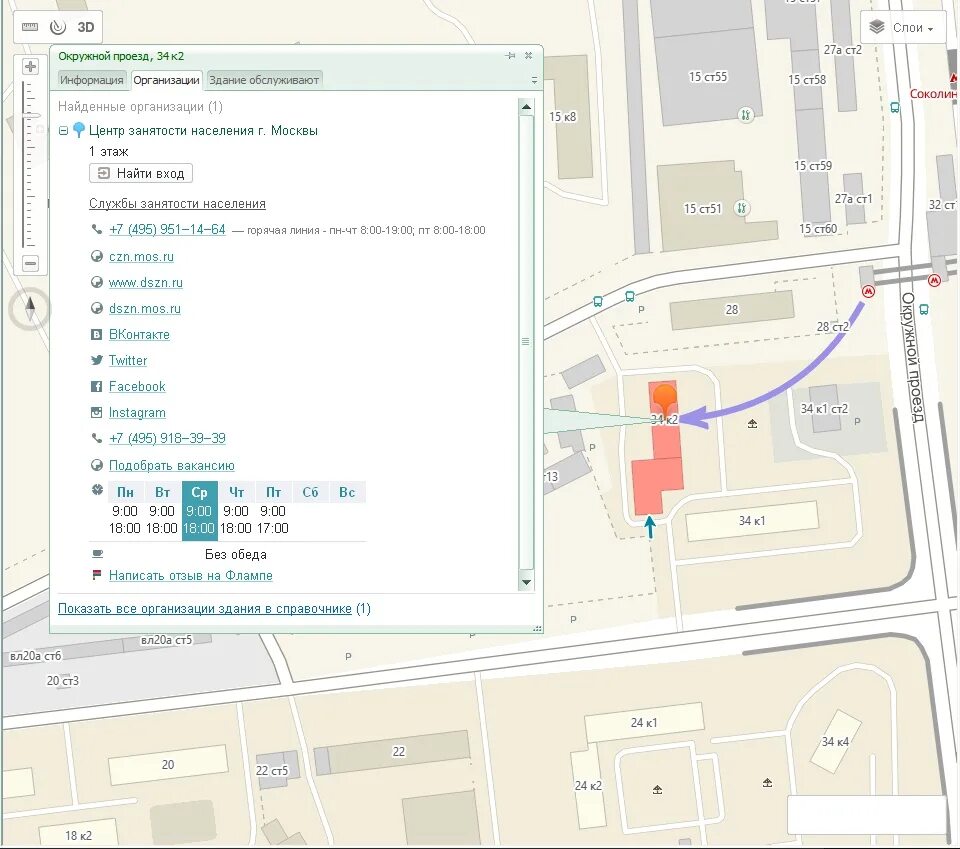Viewport: 960px width, 849px height.
Task: Click building 24 к1 on the map
Action: point(644,722)
